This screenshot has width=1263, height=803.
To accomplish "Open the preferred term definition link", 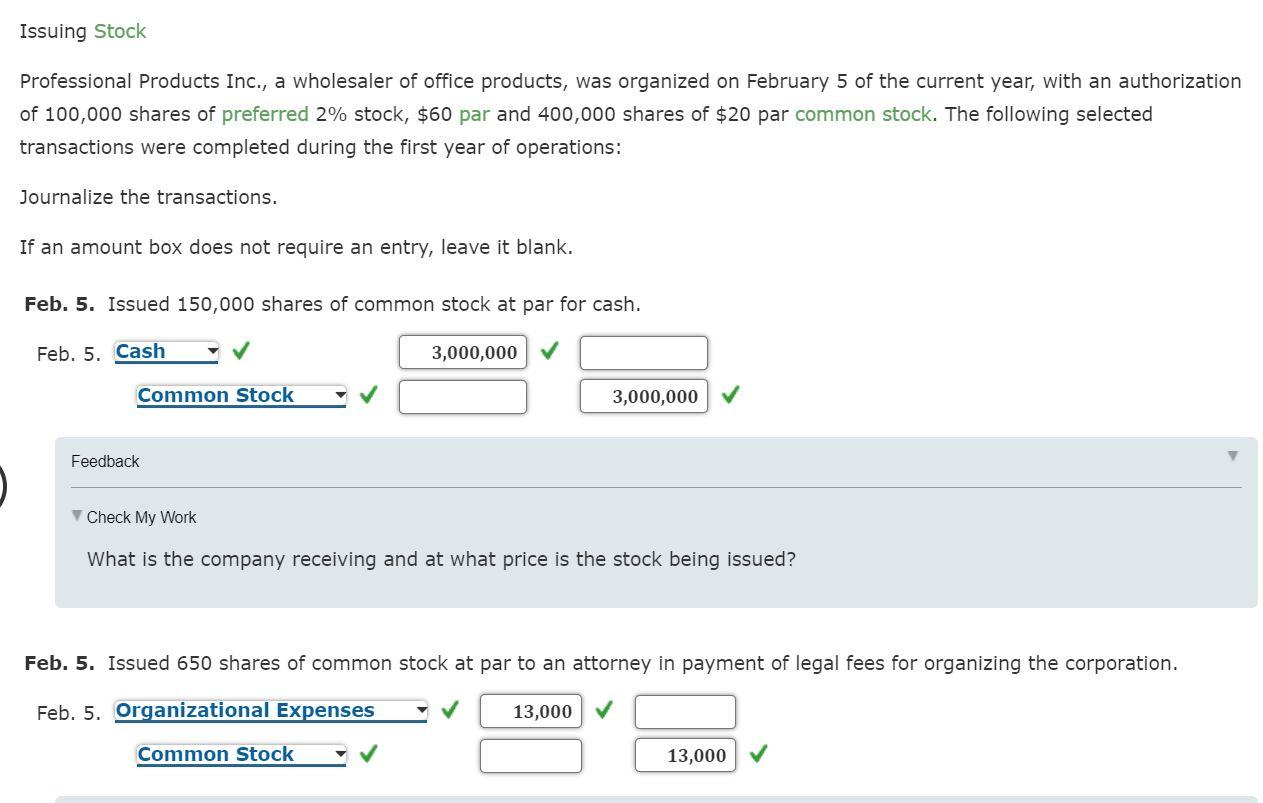I will [264, 114].
